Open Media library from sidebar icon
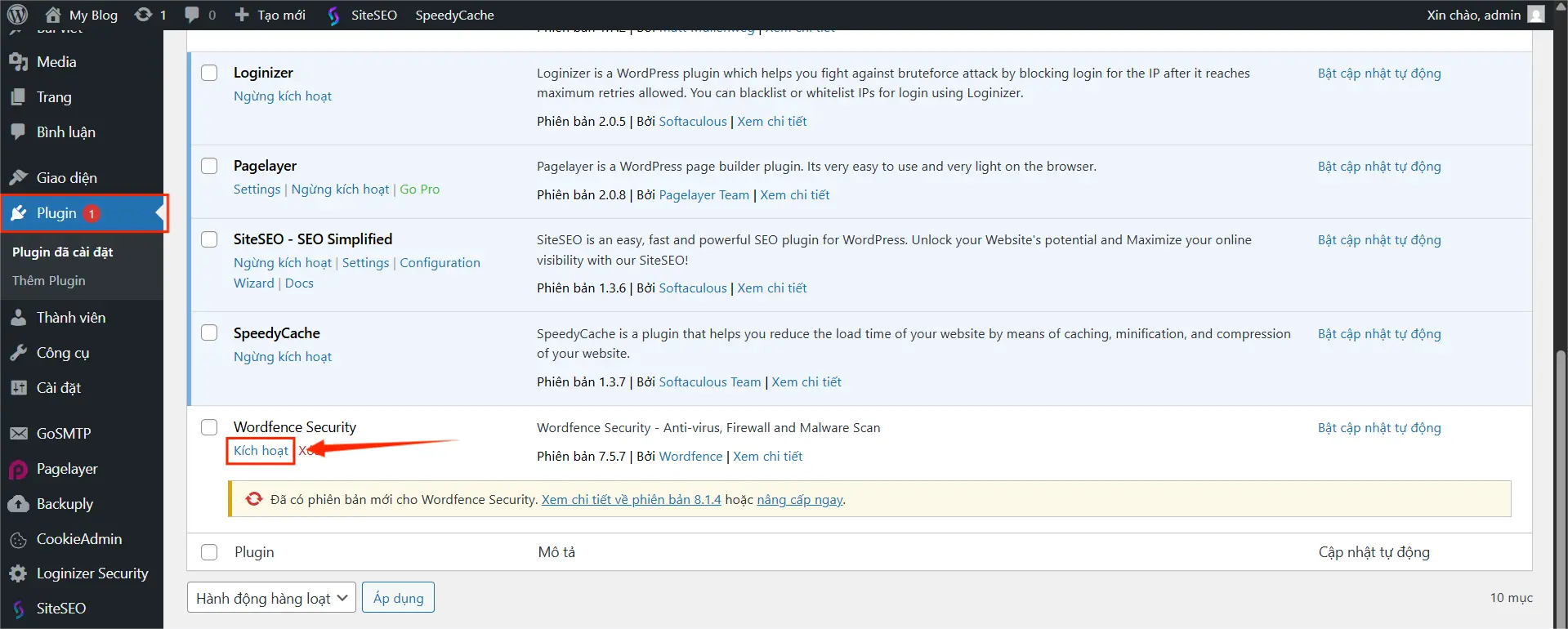The image size is (1568, 629). coord(18,62)
